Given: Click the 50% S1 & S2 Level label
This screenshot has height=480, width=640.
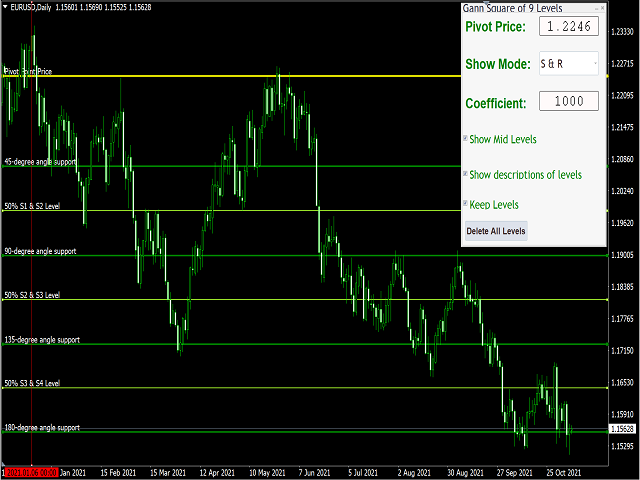Looking at the screenshot, I should tap(32, 206).
